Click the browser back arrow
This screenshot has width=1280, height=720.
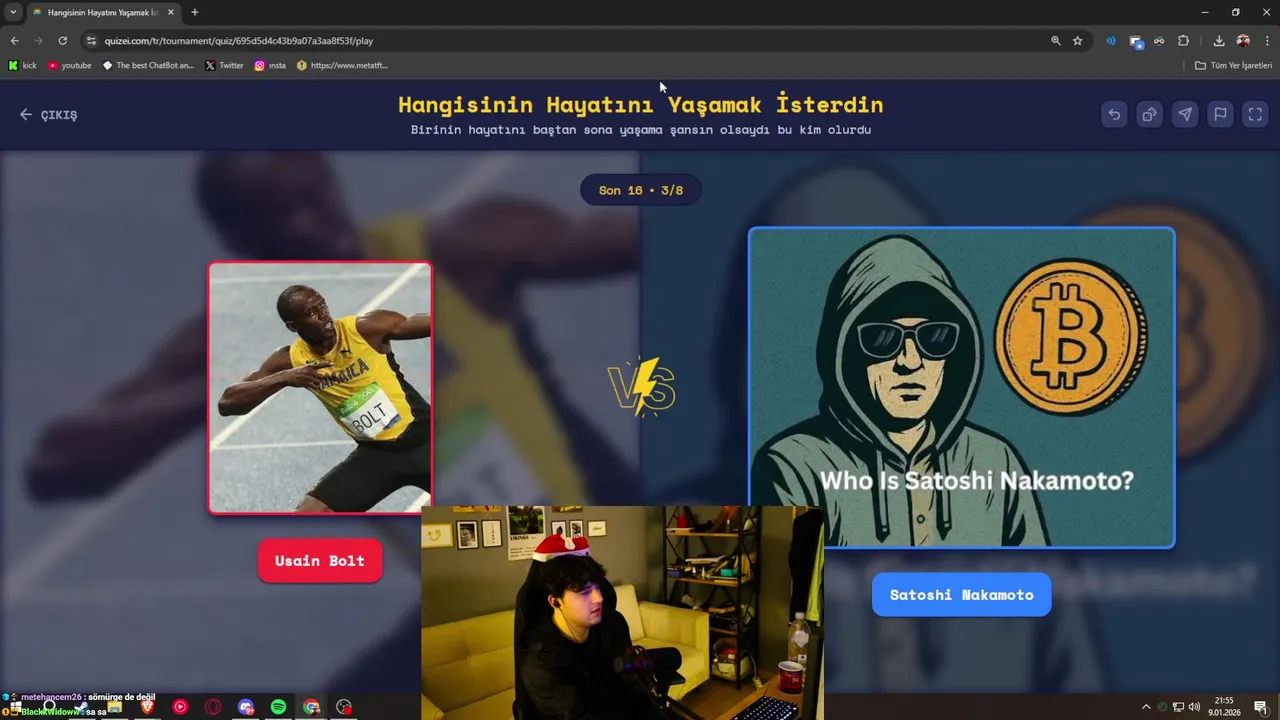tap(14, 41)
